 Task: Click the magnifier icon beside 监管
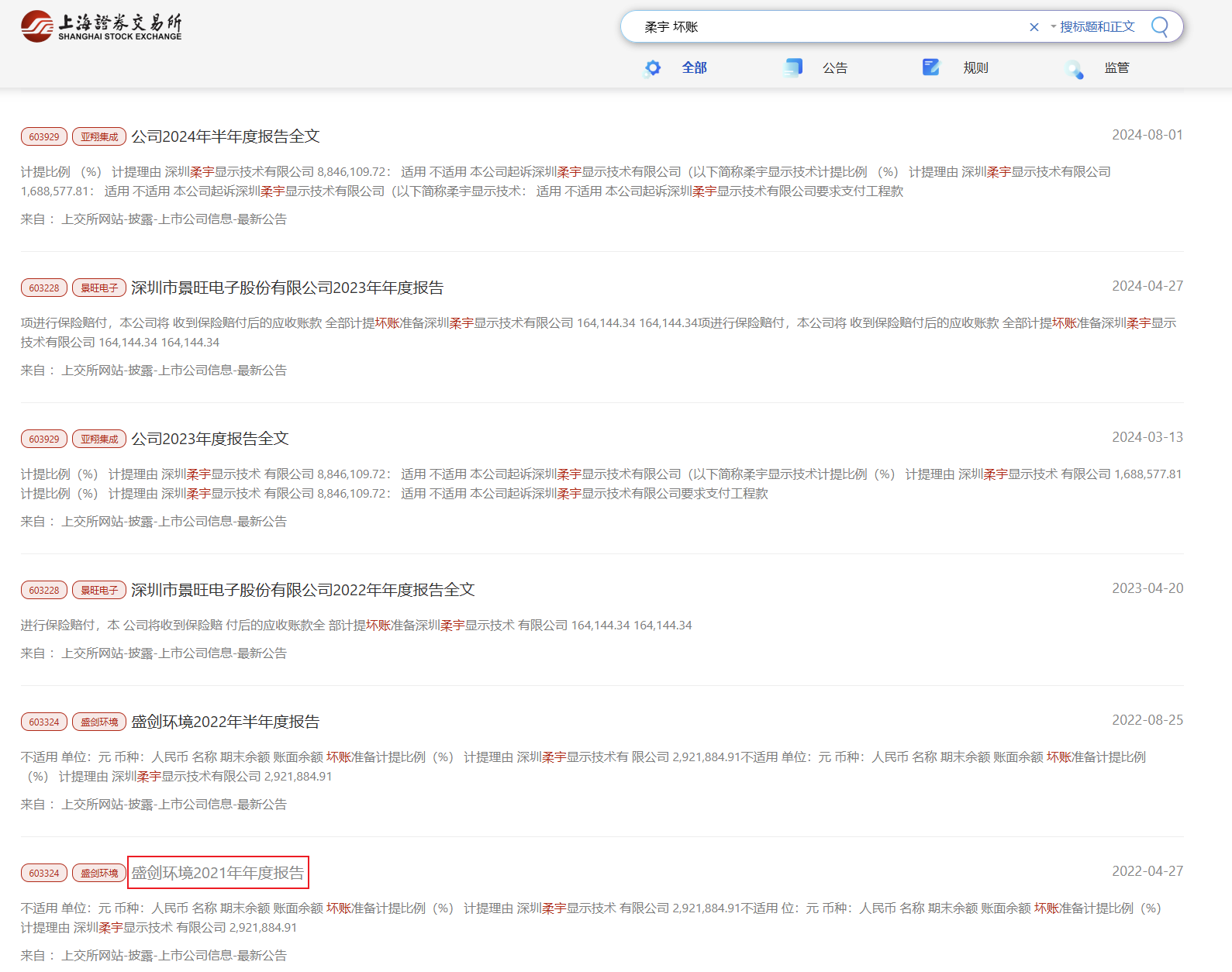pyautogui.click(x=1074, y=69)
